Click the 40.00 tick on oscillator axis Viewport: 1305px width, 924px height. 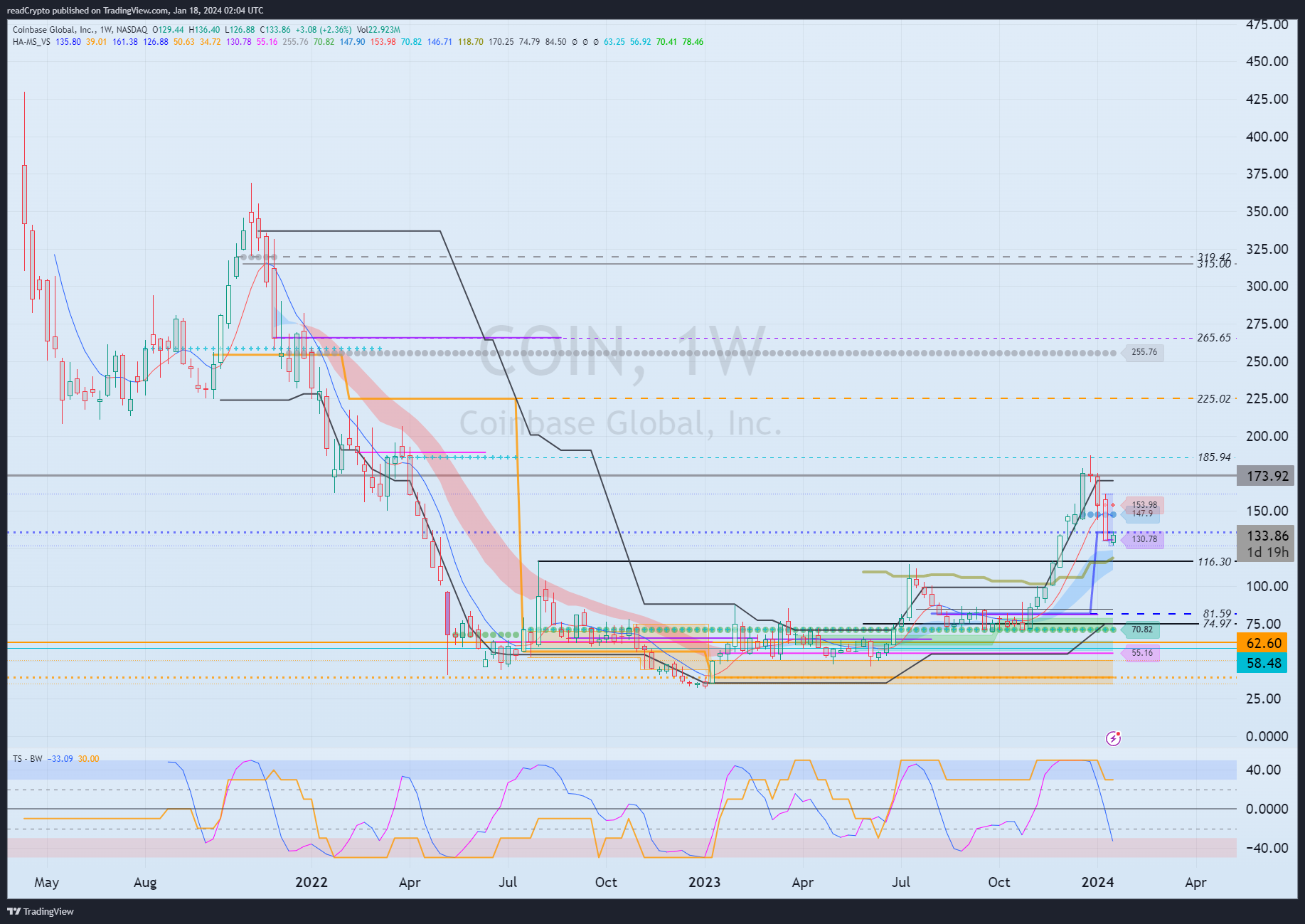tap(1263, 770)
